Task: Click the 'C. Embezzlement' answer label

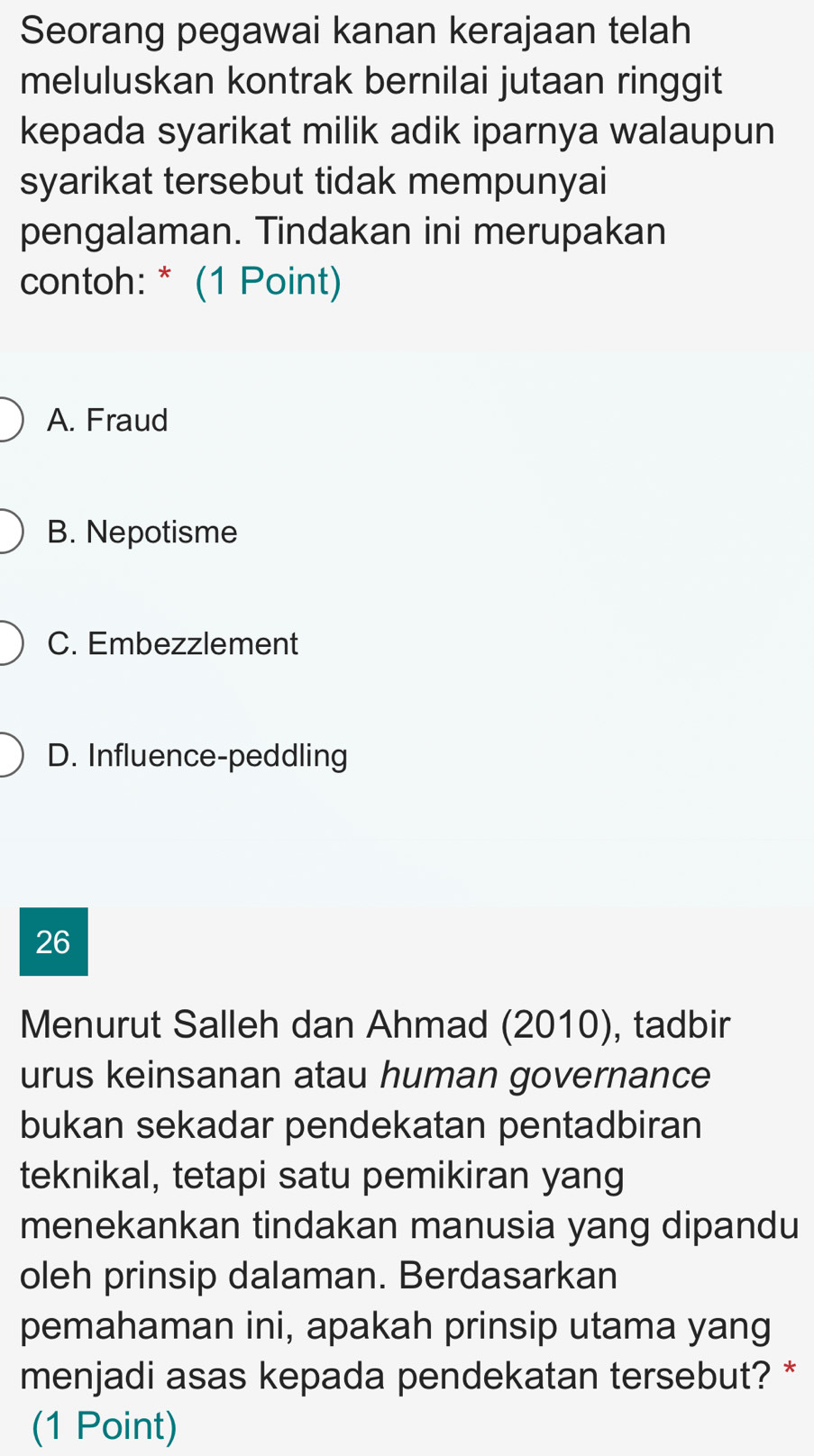Action: [172, 644]
